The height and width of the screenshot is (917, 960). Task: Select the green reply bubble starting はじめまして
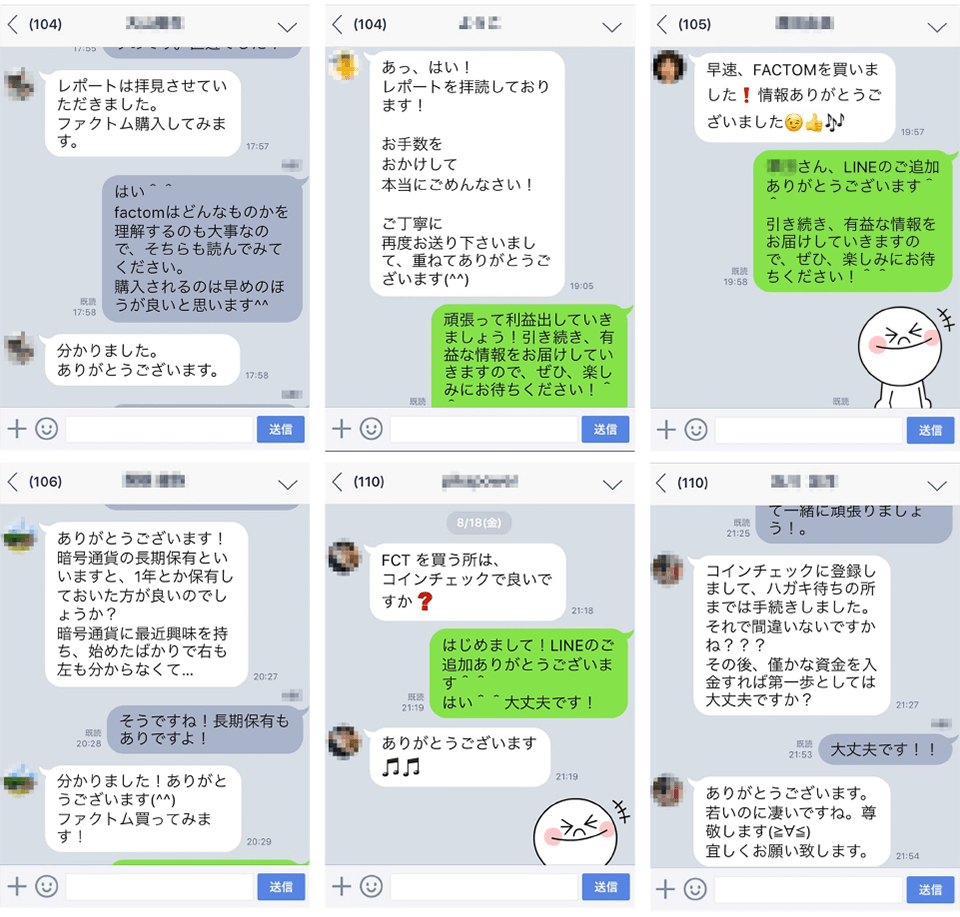click(x=530, y=673)
